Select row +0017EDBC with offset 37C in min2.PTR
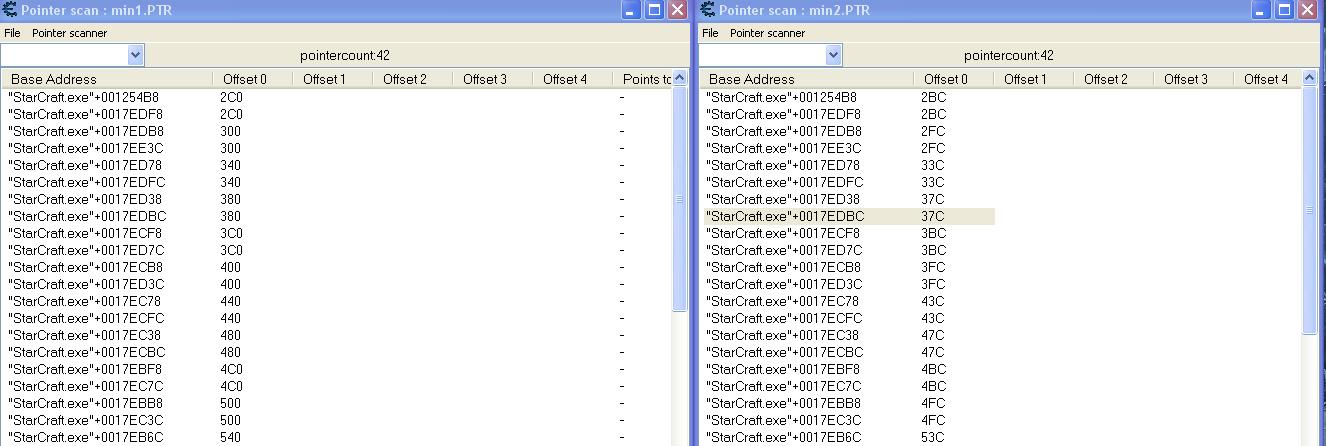 pos(785,216)
